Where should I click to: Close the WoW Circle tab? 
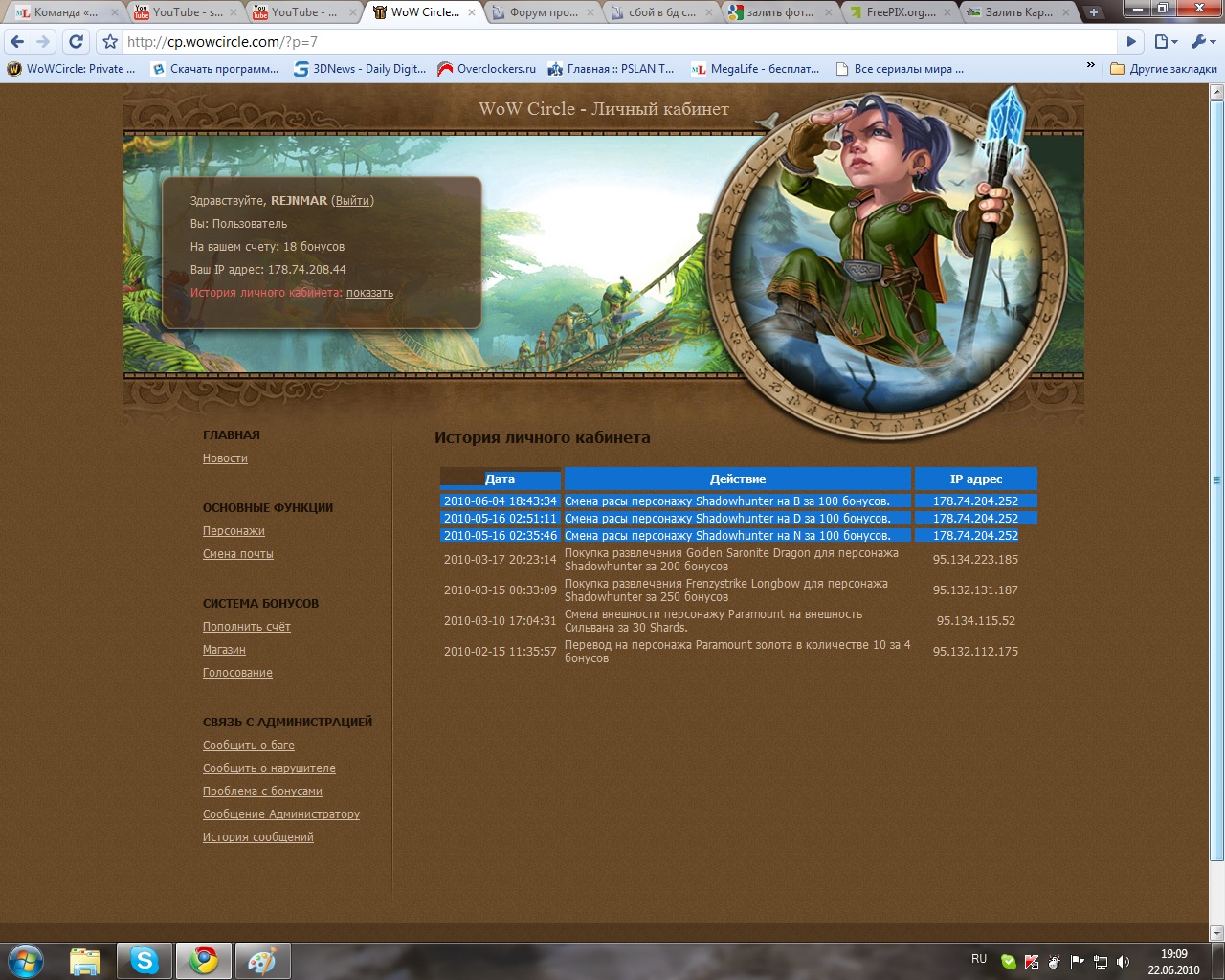point(472,12)
